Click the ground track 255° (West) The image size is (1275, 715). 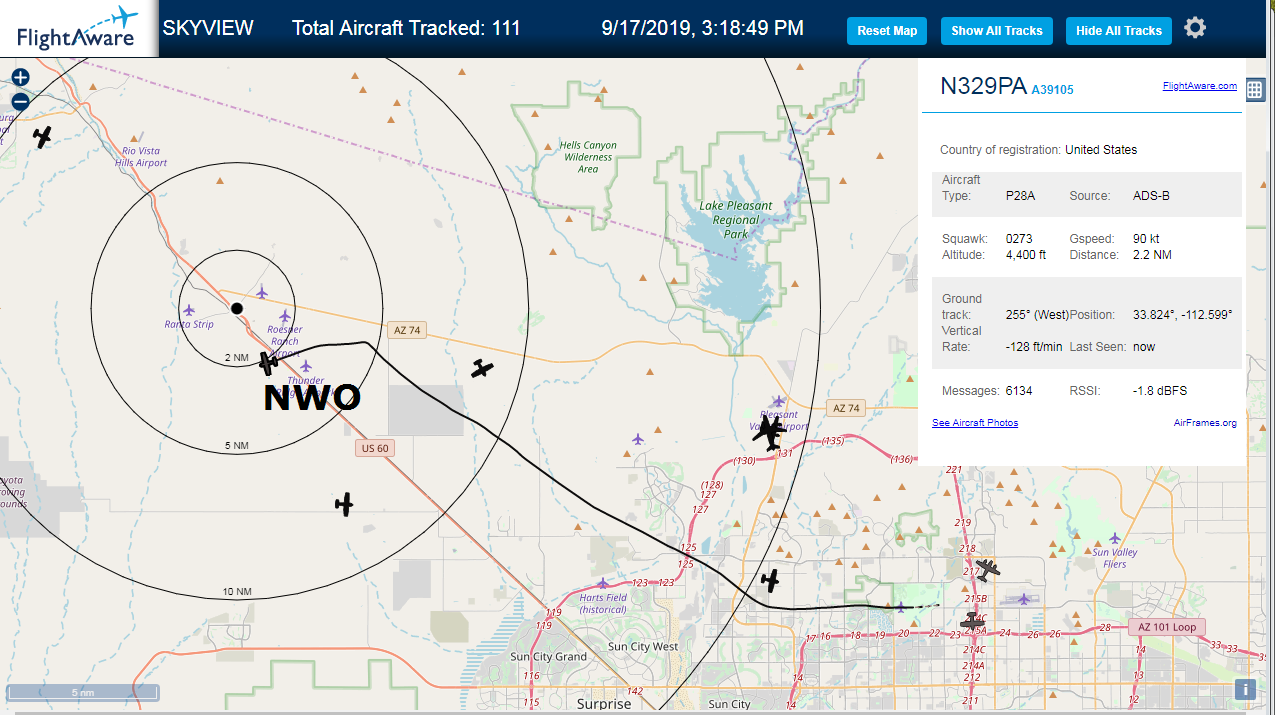(1037, 315)
